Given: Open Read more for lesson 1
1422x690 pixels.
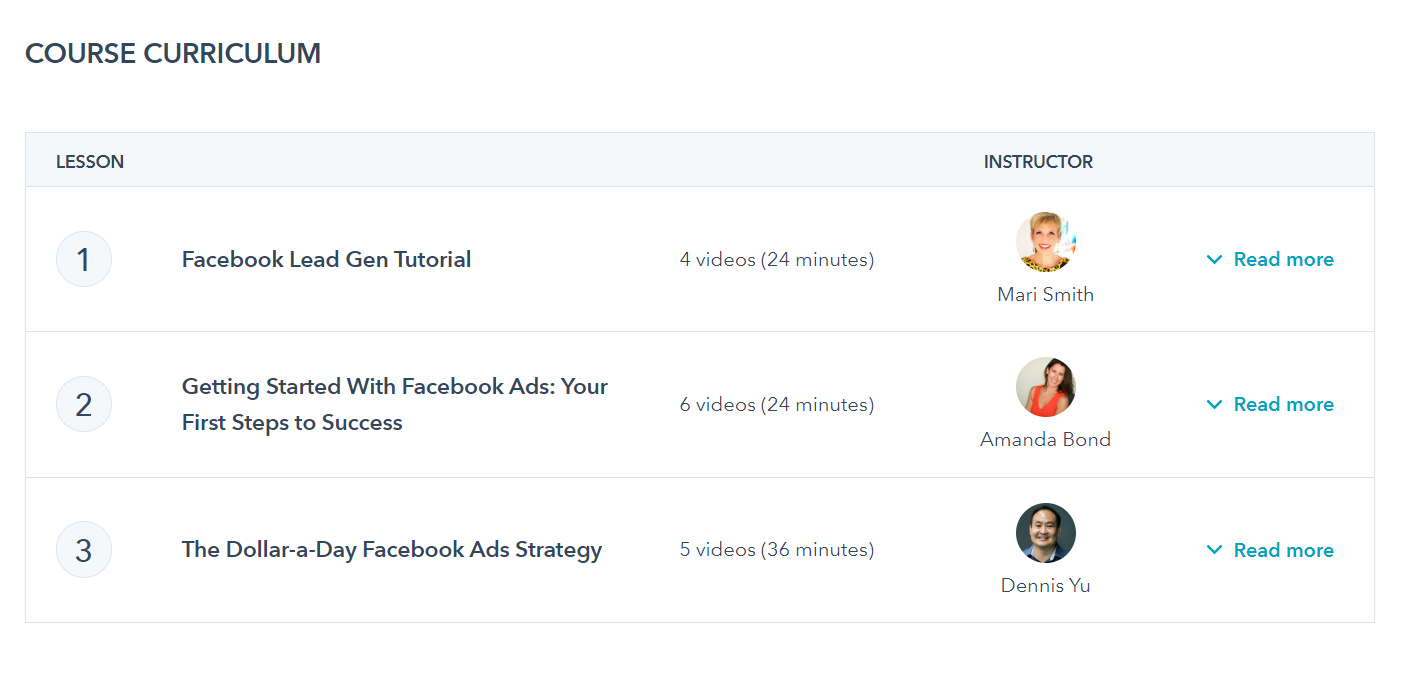Looking at the screenshot, I should coord(1283,260).
